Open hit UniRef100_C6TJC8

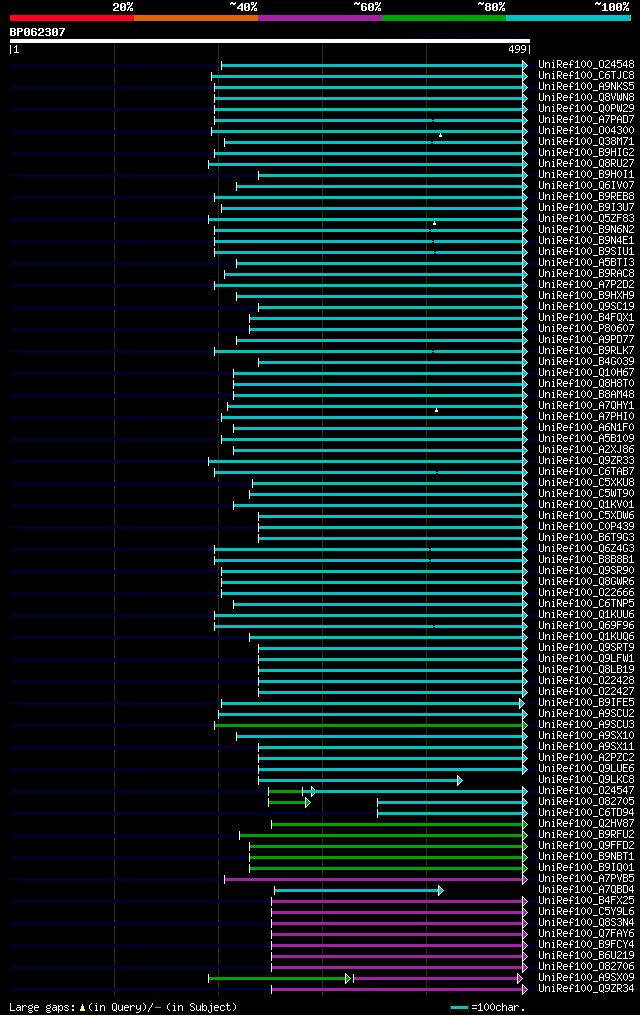[x=586, y=75]
